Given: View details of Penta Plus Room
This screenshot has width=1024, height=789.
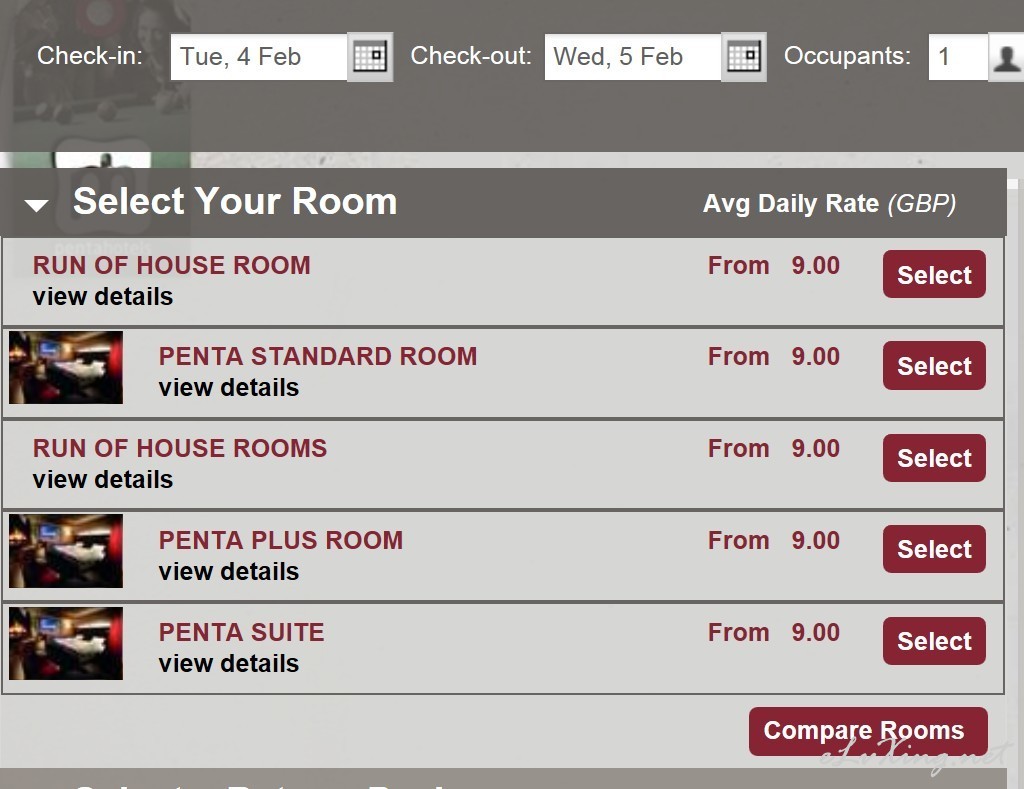Looking at the screenshot, I should tap(229, 572).
